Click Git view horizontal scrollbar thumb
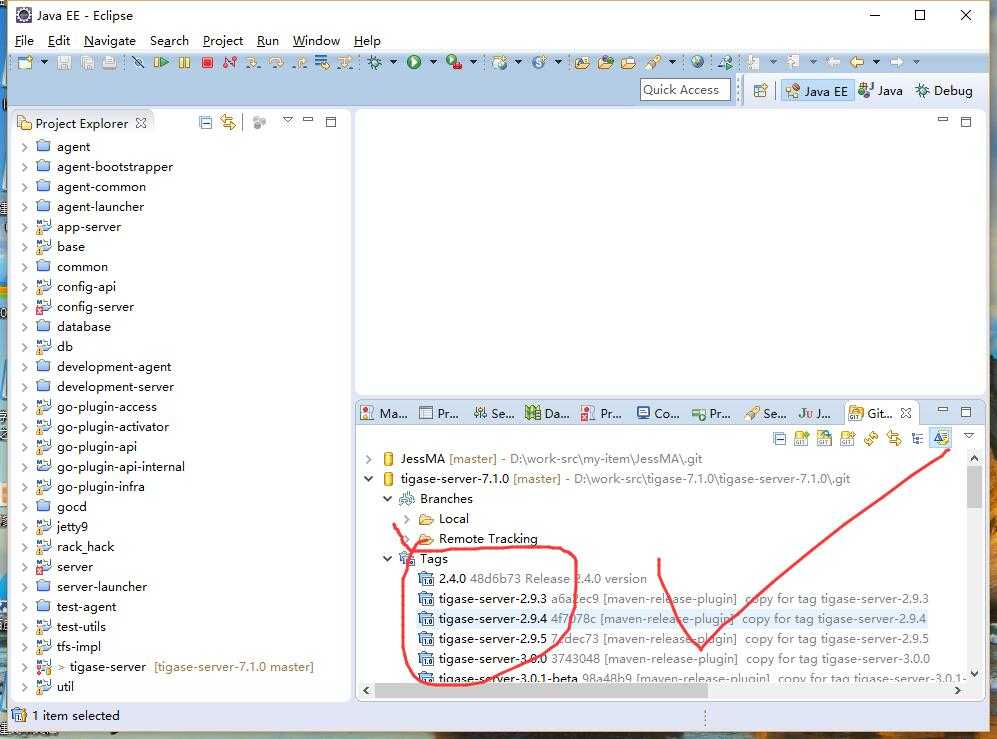 (x=541, y=691)
